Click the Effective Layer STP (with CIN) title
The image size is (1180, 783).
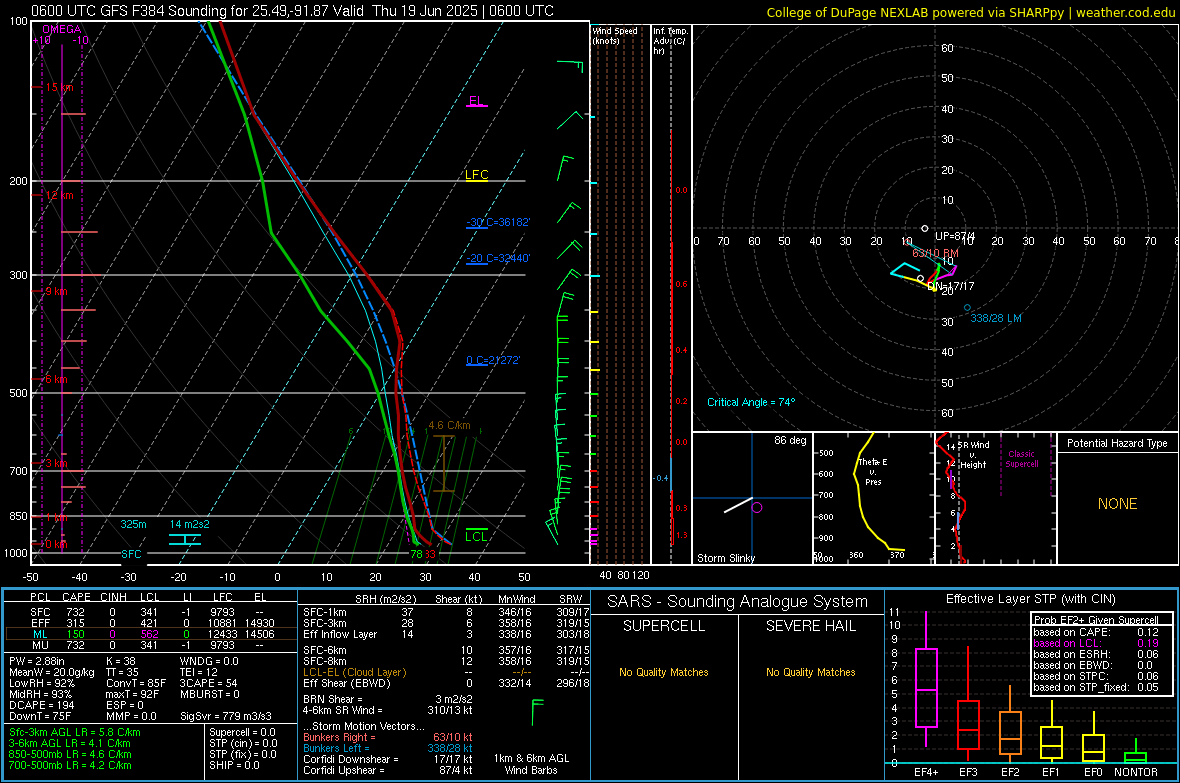[x=1031, y=599]
